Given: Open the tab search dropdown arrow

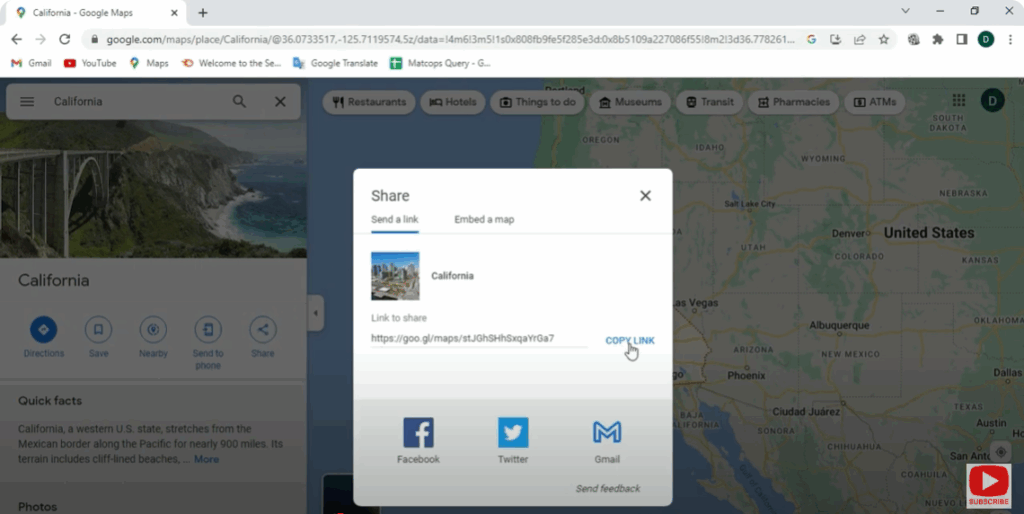Looking at the screenshot, I should pyautogui.click(x=905, y=10).
